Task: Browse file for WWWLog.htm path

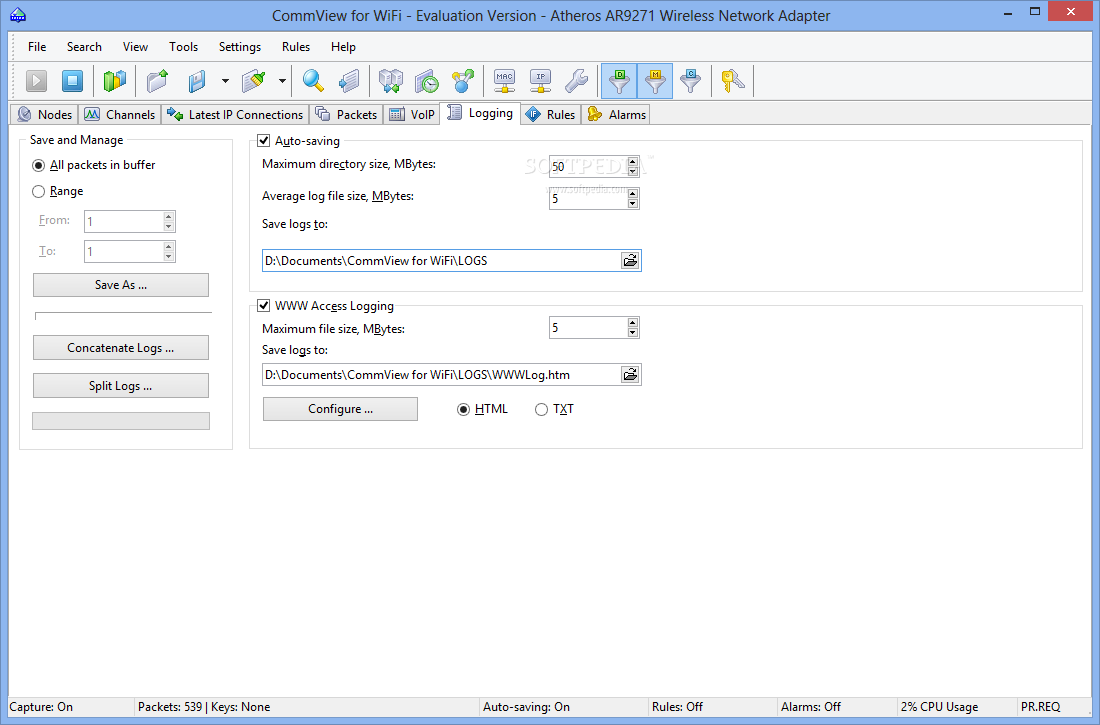Action: pos(630,374)
